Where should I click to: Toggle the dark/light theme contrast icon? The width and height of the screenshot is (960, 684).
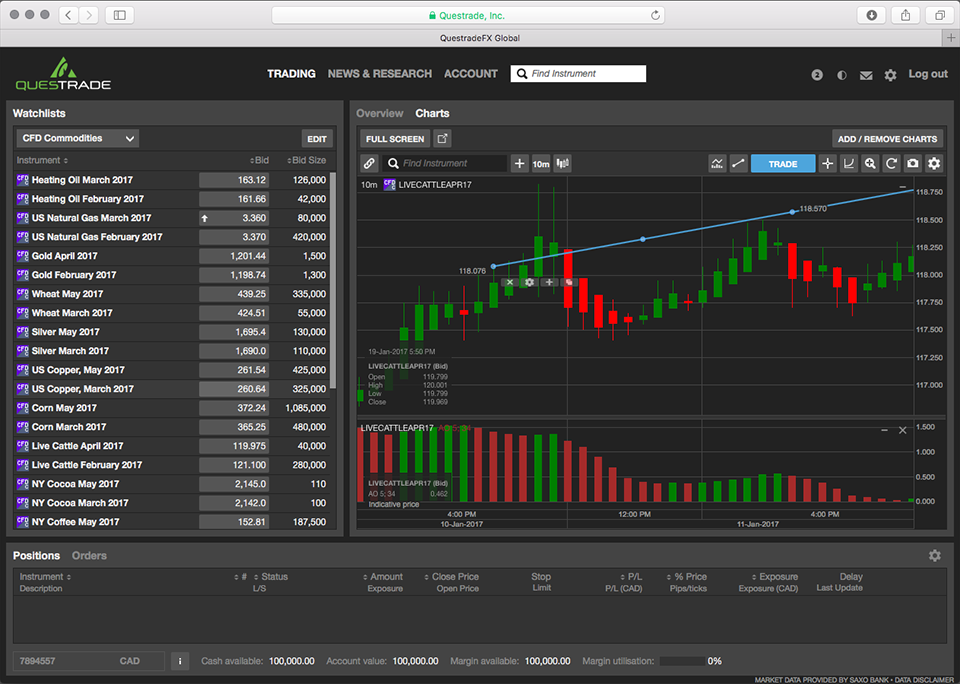click(842, 75)
